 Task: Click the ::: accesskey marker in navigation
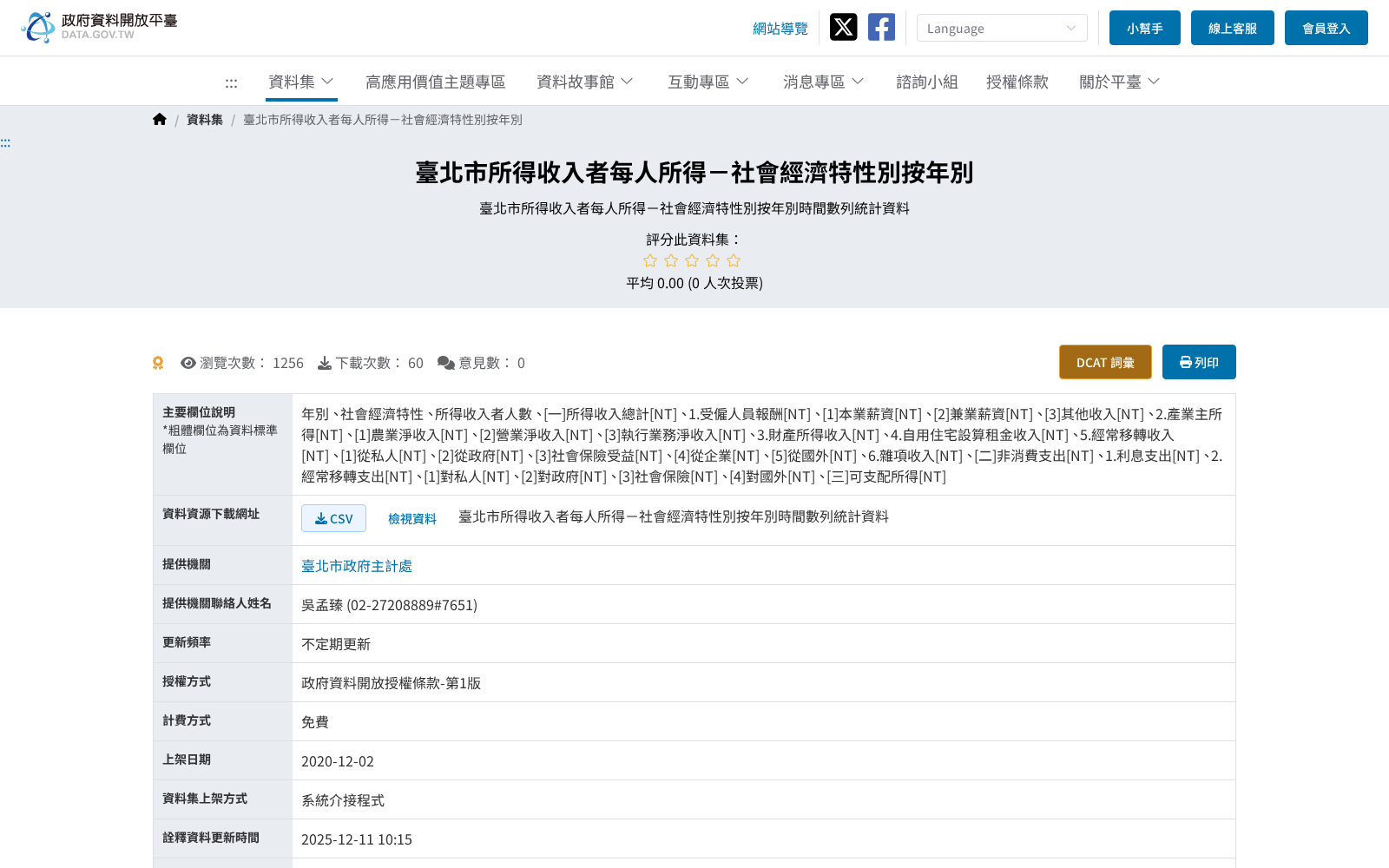tap(231, 82)
